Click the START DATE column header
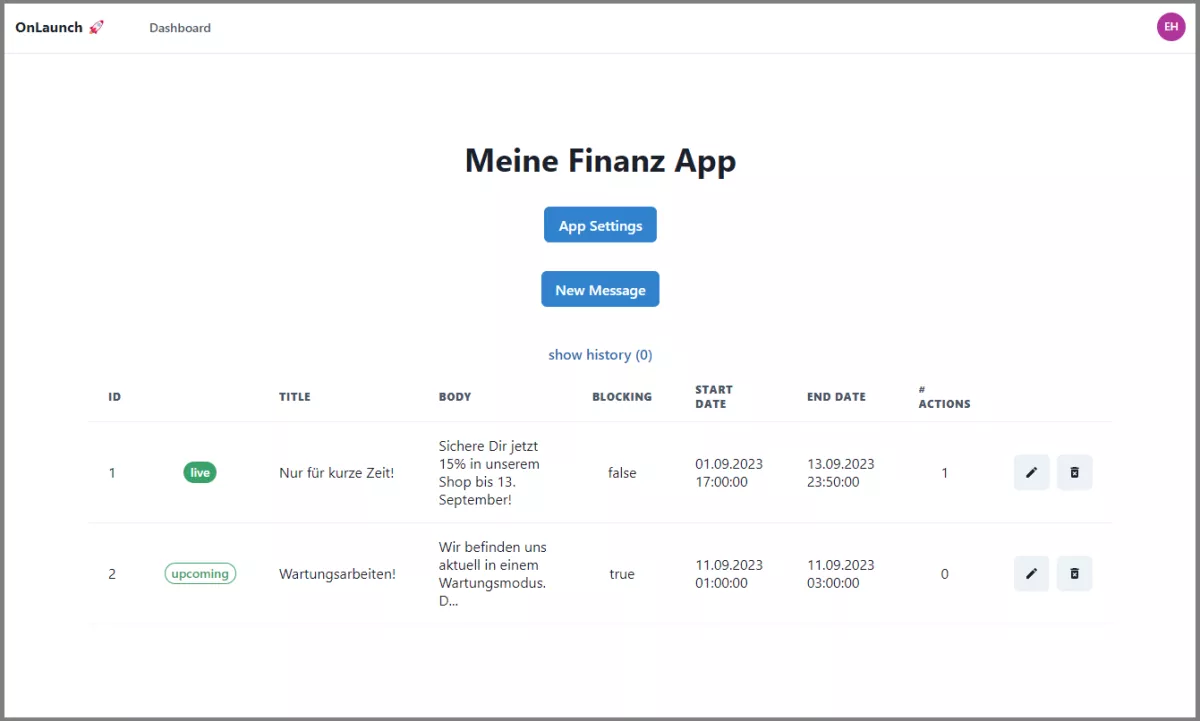Viewport: 1200px width, 721px height. [x=714, y=396]
